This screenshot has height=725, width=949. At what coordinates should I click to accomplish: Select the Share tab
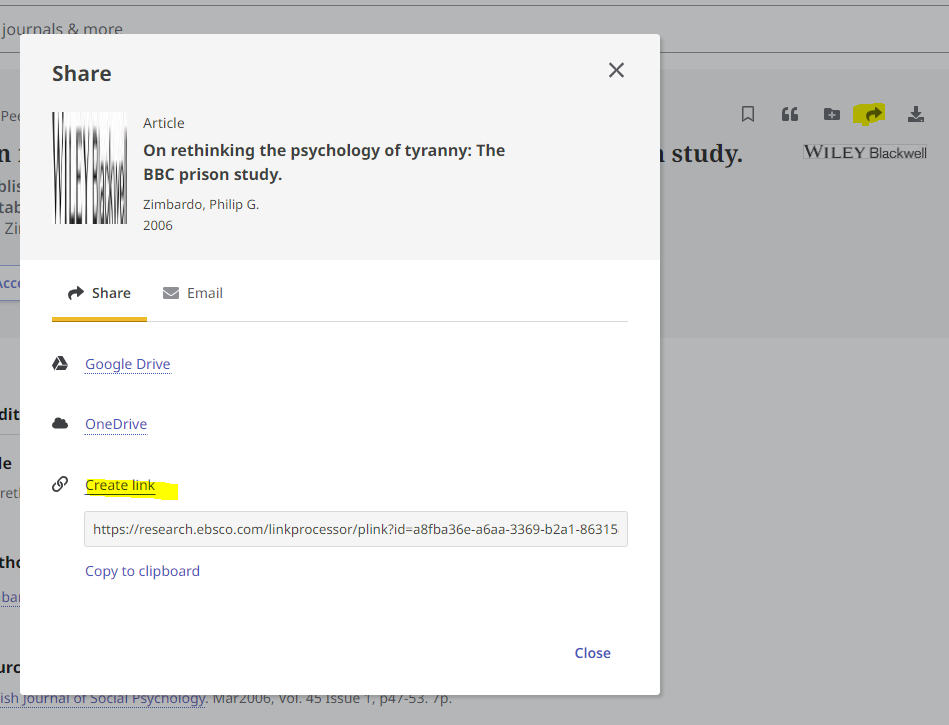99,292
